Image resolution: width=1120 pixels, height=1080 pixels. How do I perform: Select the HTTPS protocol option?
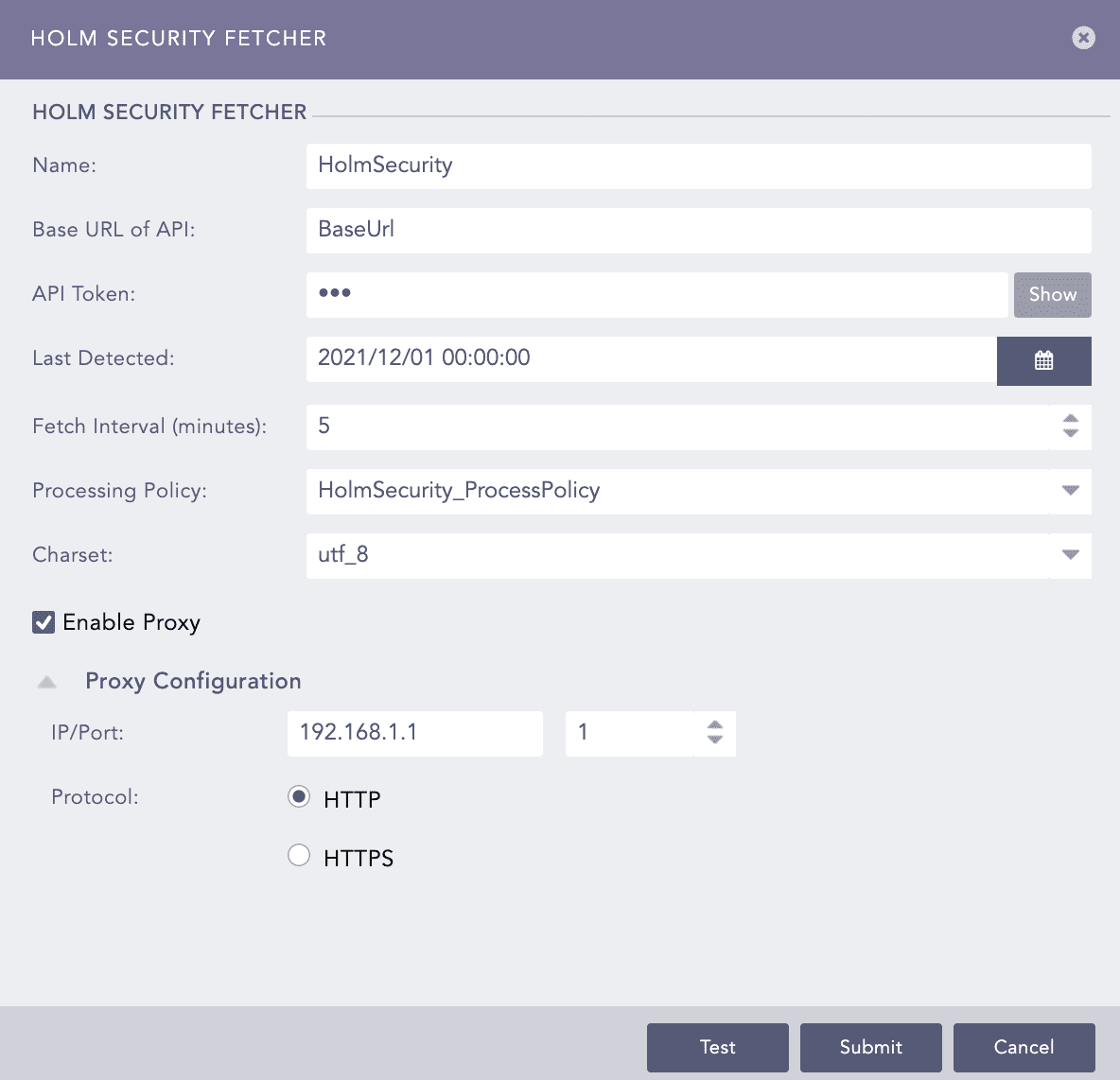(x=299, y=856)
